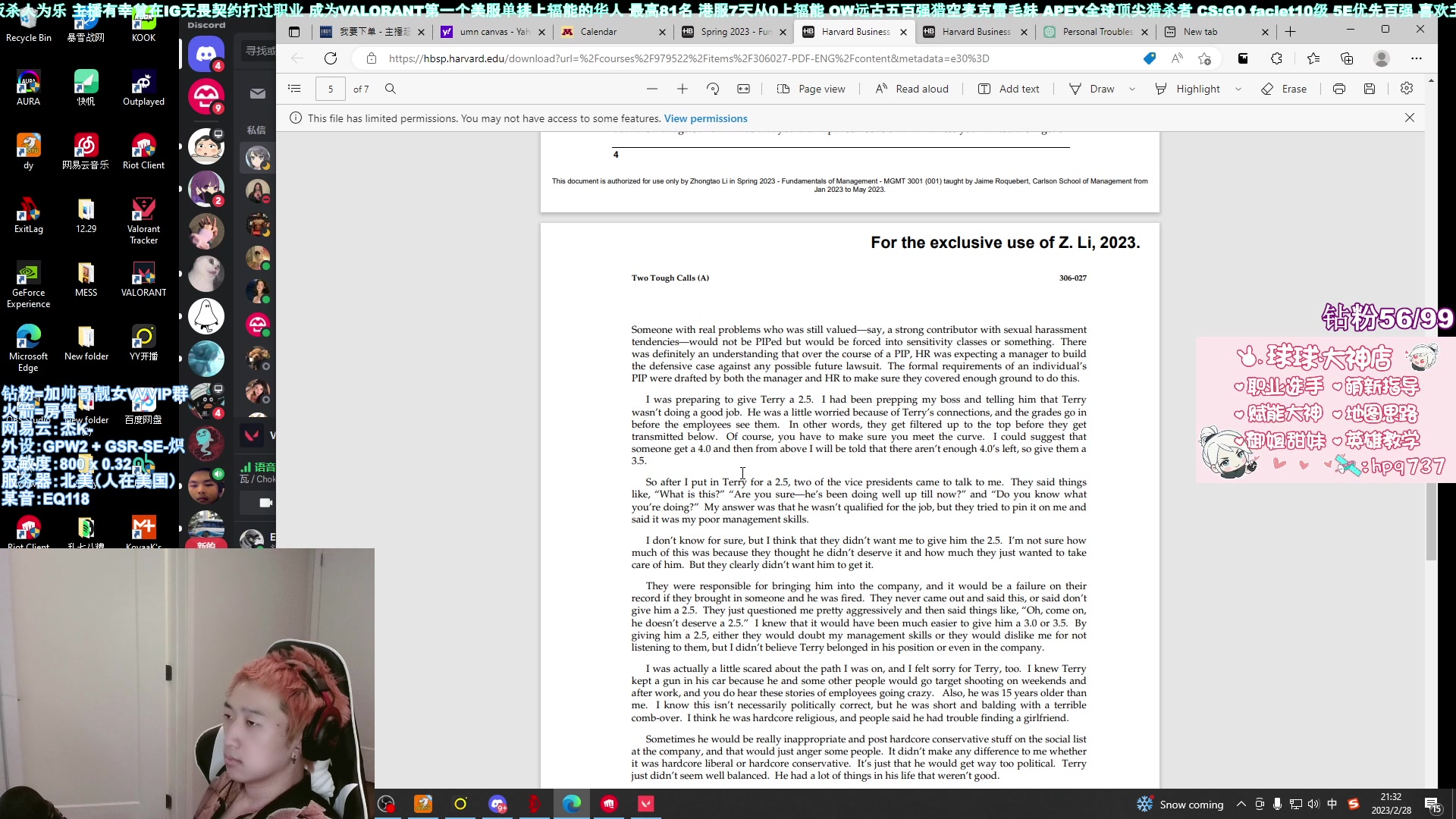1456x819 pixels.
Task: Zoom out with the minus icon
Action: coord(652,89)
